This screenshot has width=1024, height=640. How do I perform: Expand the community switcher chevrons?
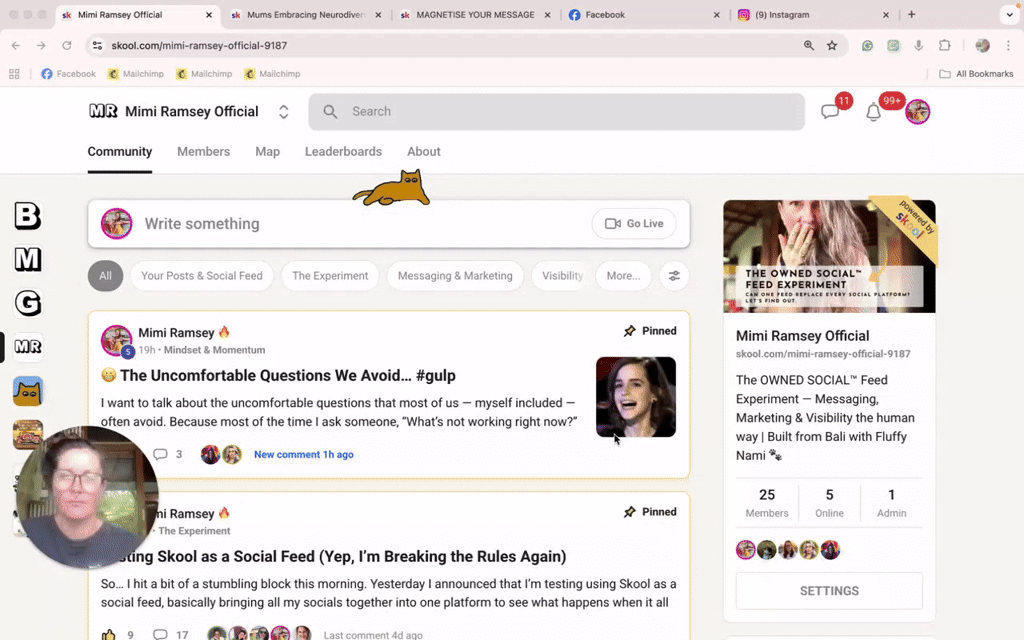click(283, 112)
